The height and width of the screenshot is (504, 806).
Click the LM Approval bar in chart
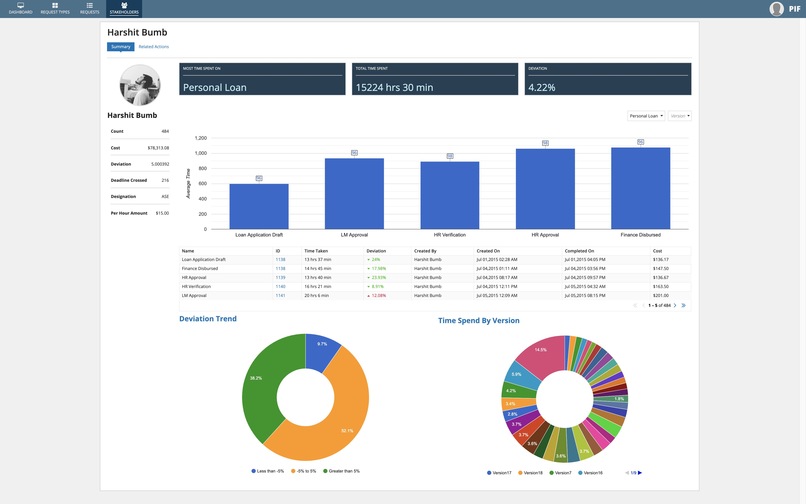coord(354,193)
